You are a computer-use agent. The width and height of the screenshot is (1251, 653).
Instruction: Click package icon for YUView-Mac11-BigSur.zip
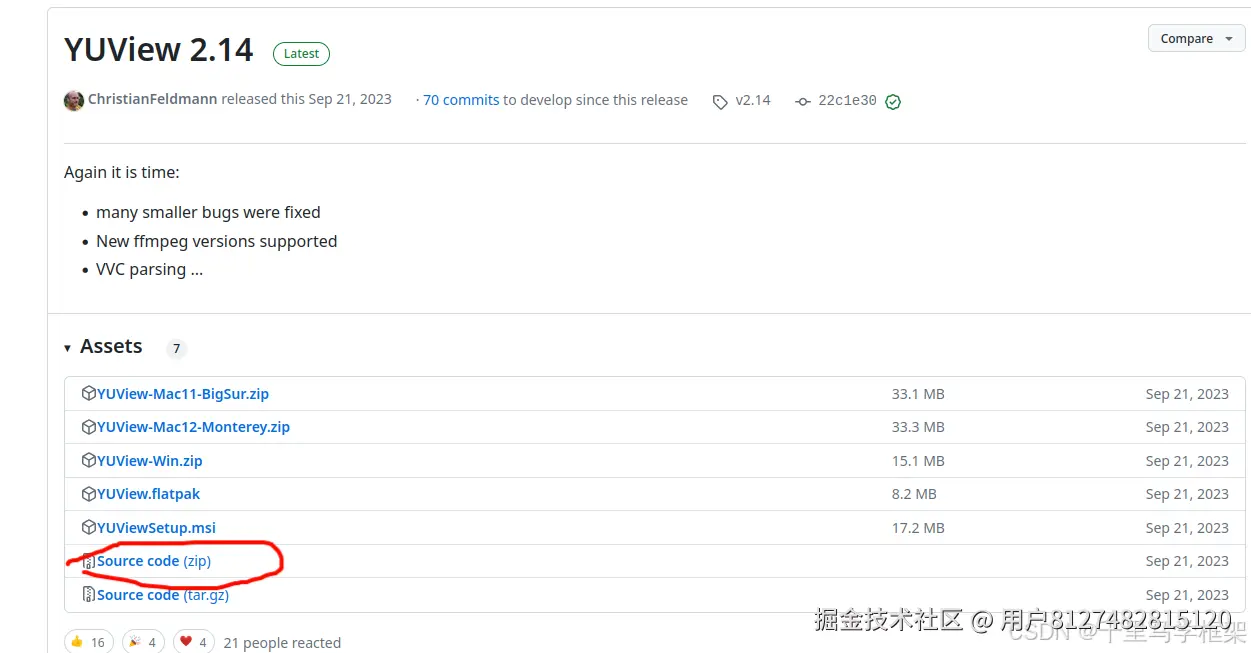pyautogui.click(x=89, y=394)
